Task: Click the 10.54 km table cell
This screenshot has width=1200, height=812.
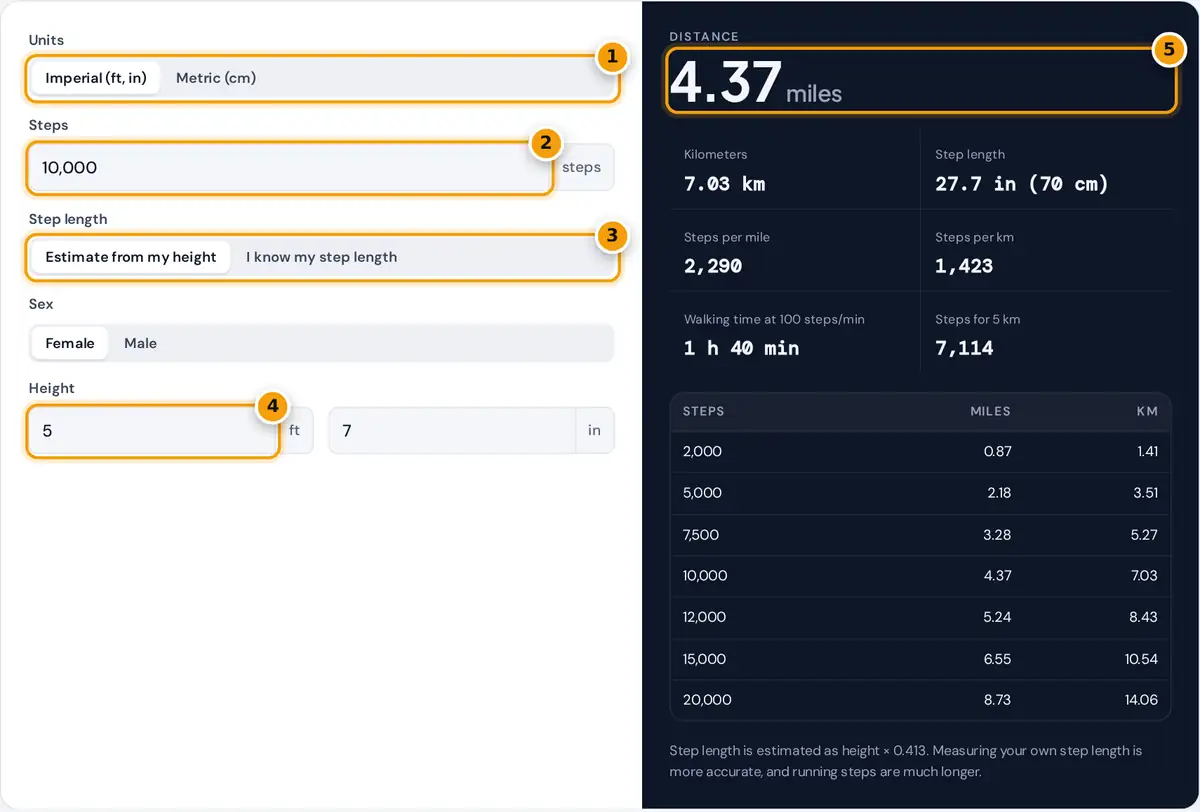Action: (1141, 659)
